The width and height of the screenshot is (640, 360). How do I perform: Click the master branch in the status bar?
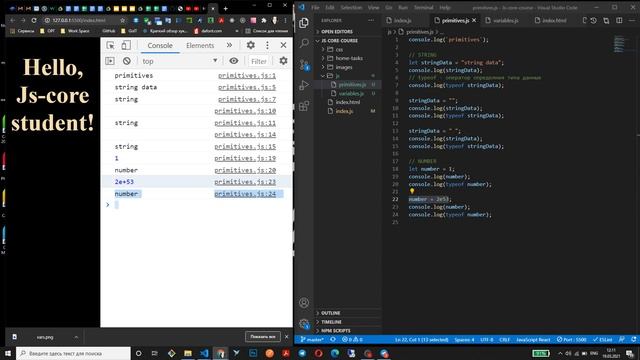click(x=311, y=340)
